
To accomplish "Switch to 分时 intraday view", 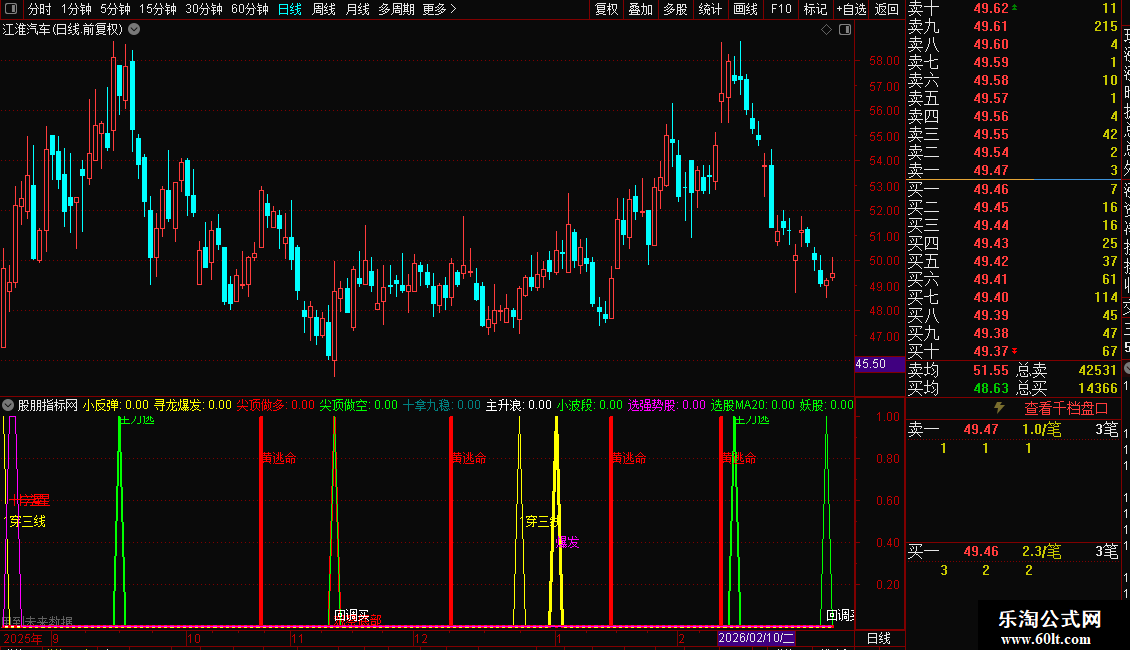I will click(x=40, y=9).
